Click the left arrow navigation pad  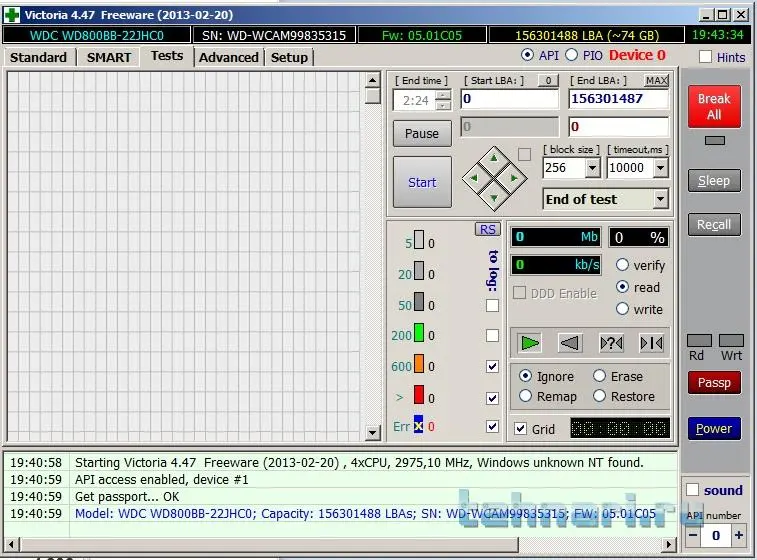tap(474, 178)
